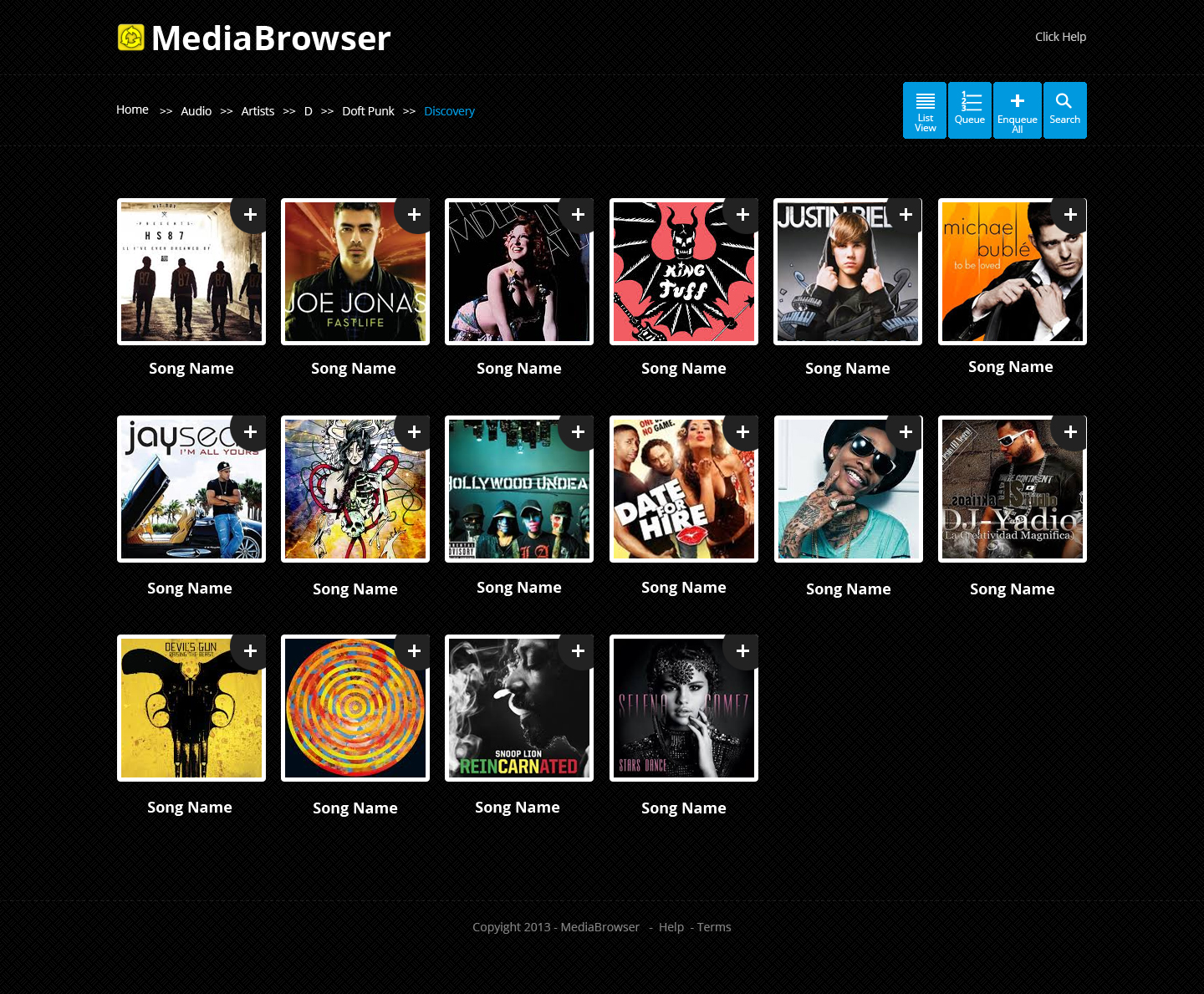Add Michael Bublé To Be Loved to queue
The width and height of the screenshot is (1204, 994).
point(1070,215)
